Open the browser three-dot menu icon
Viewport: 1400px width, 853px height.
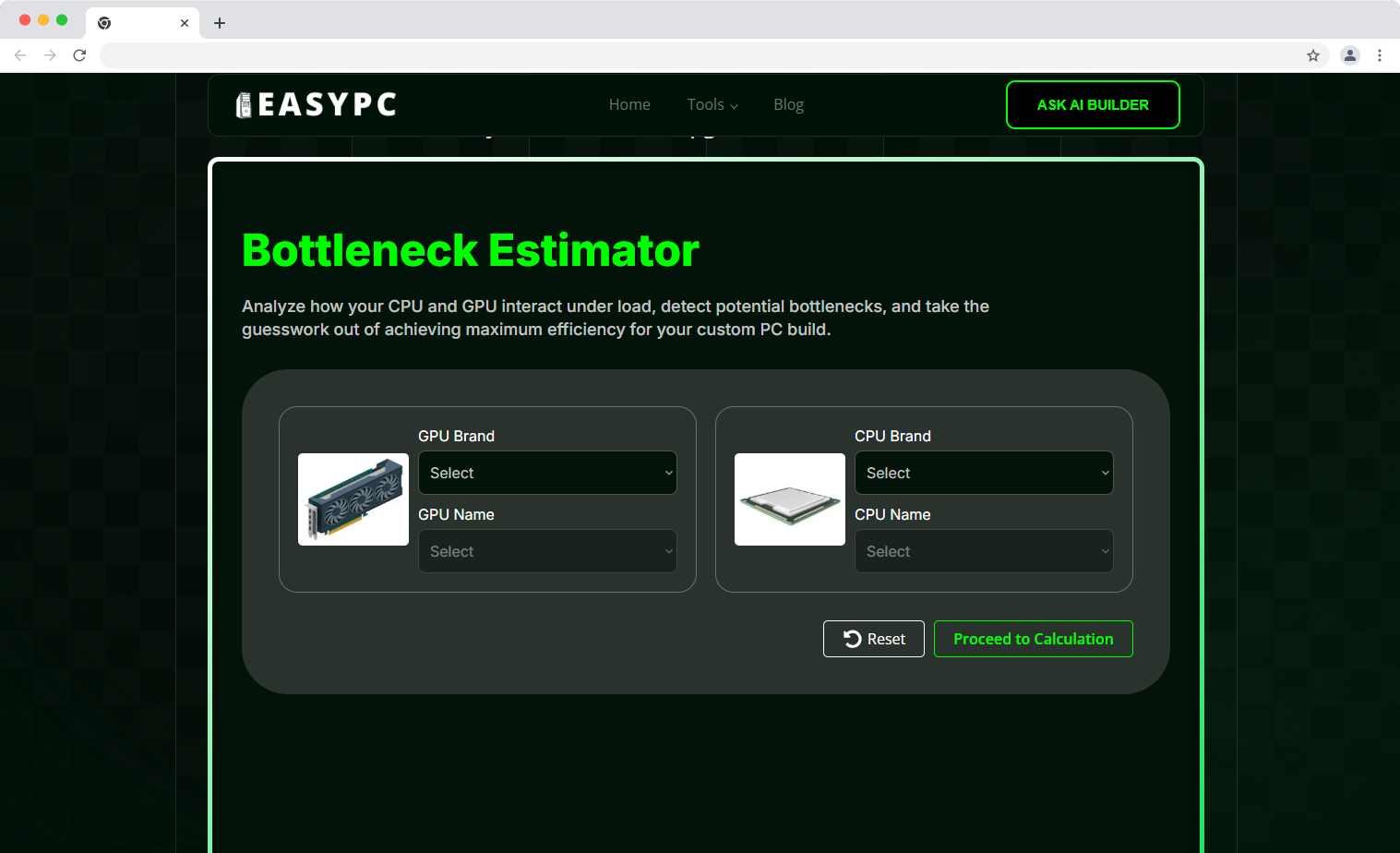point(1380,55)
